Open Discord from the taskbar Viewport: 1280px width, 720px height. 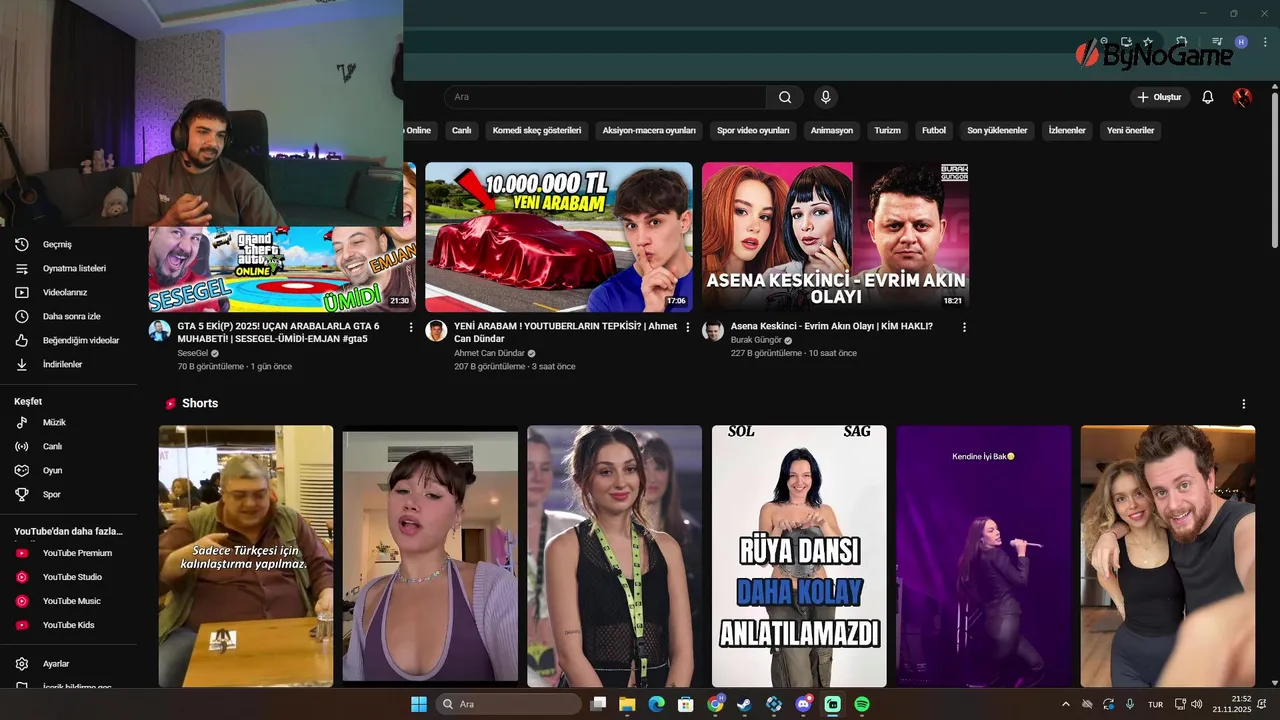(803, 704)
